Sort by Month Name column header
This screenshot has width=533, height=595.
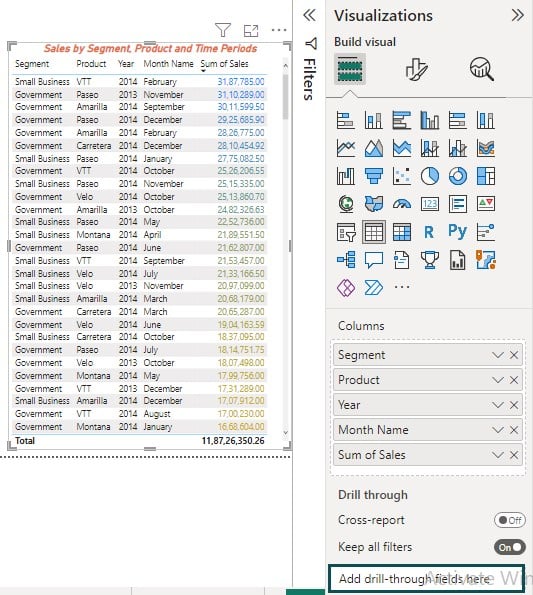[x=168, y=64]
